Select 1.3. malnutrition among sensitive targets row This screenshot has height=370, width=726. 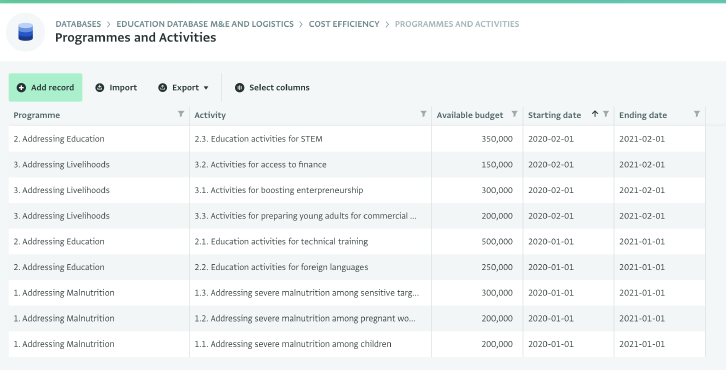pyautogui.click(x=357, y=293)
